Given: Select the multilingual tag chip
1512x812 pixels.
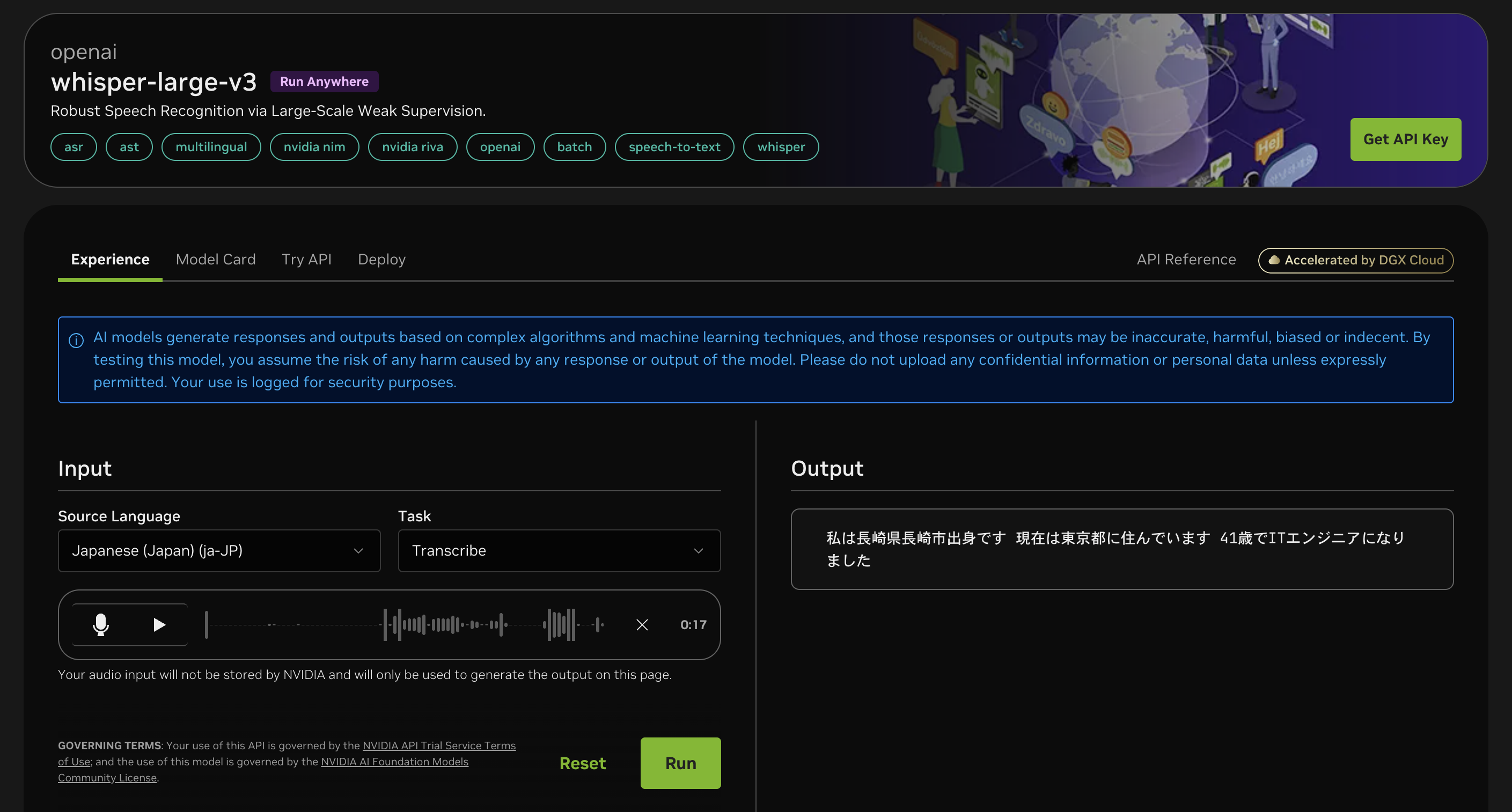Looking at the screenshot, I should click(x=211, y=146).
